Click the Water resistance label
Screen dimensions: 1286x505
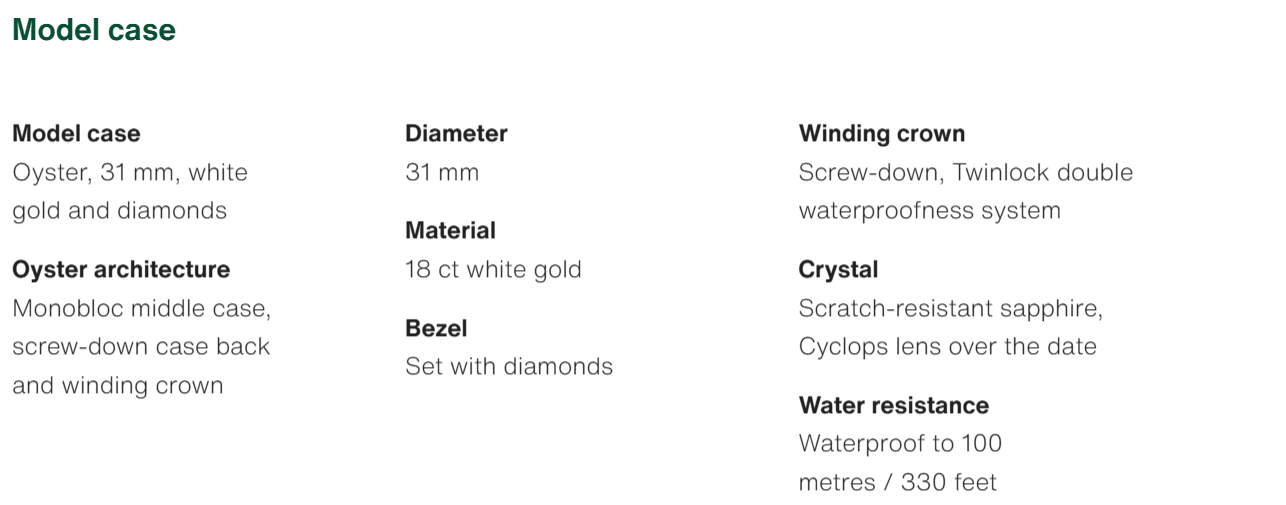(893, 405)
